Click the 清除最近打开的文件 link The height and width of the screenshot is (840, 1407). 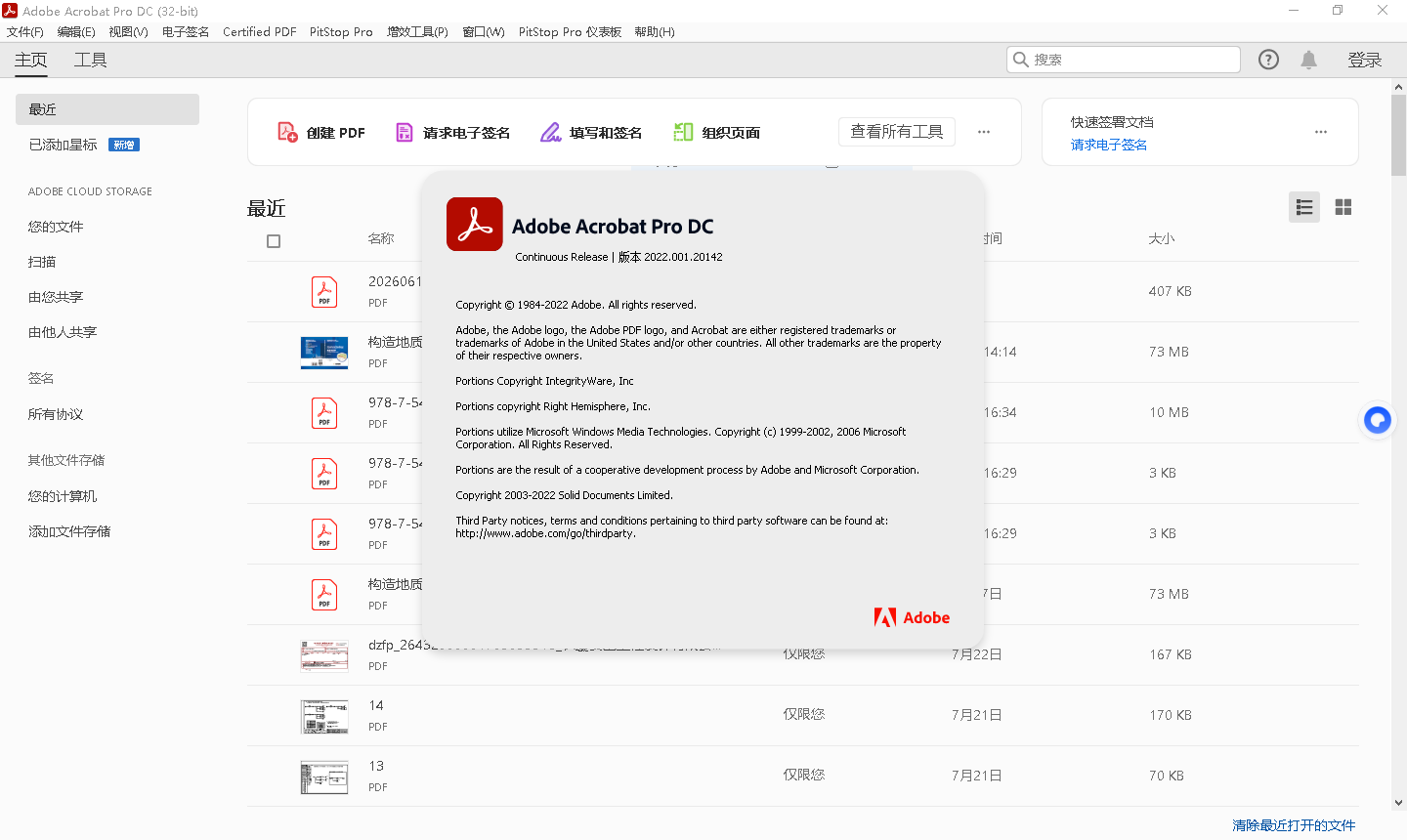click(1294, 825)
